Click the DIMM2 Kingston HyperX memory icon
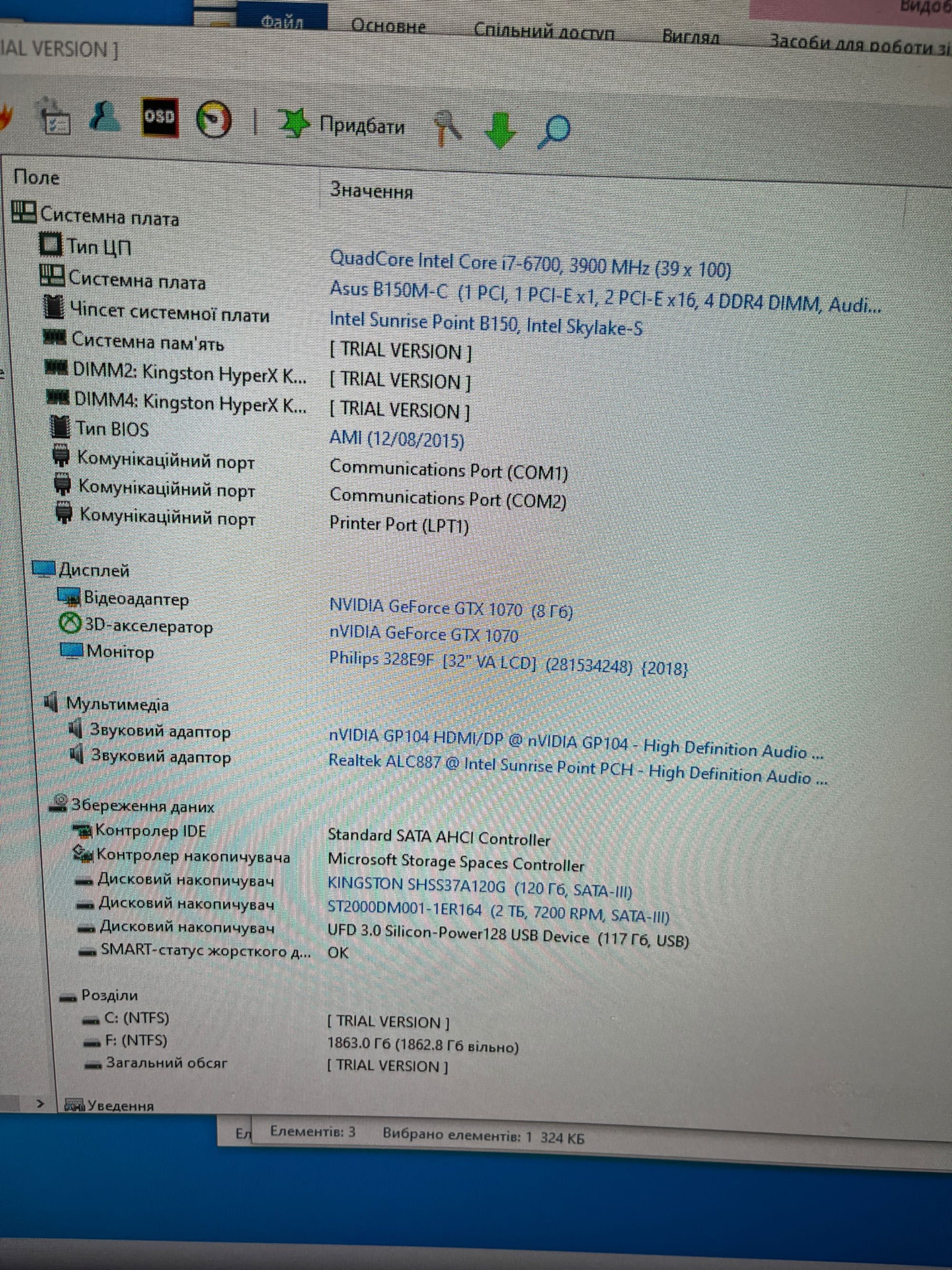952x1270 pixels. pos(57,368)
